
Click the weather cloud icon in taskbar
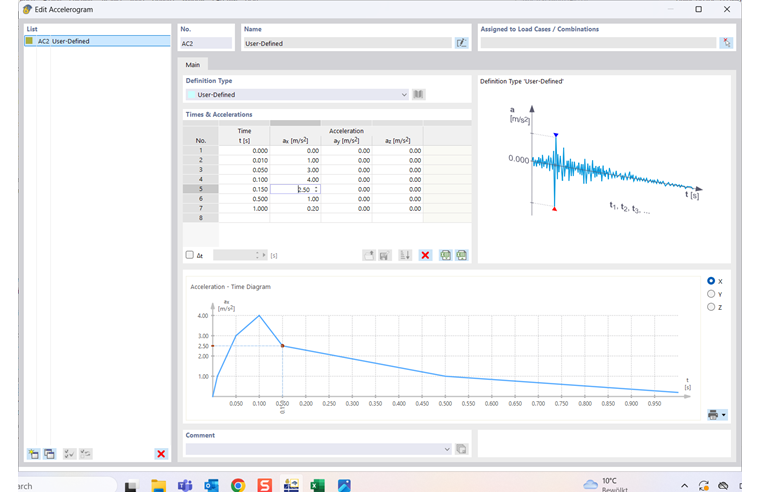point(590,484)
